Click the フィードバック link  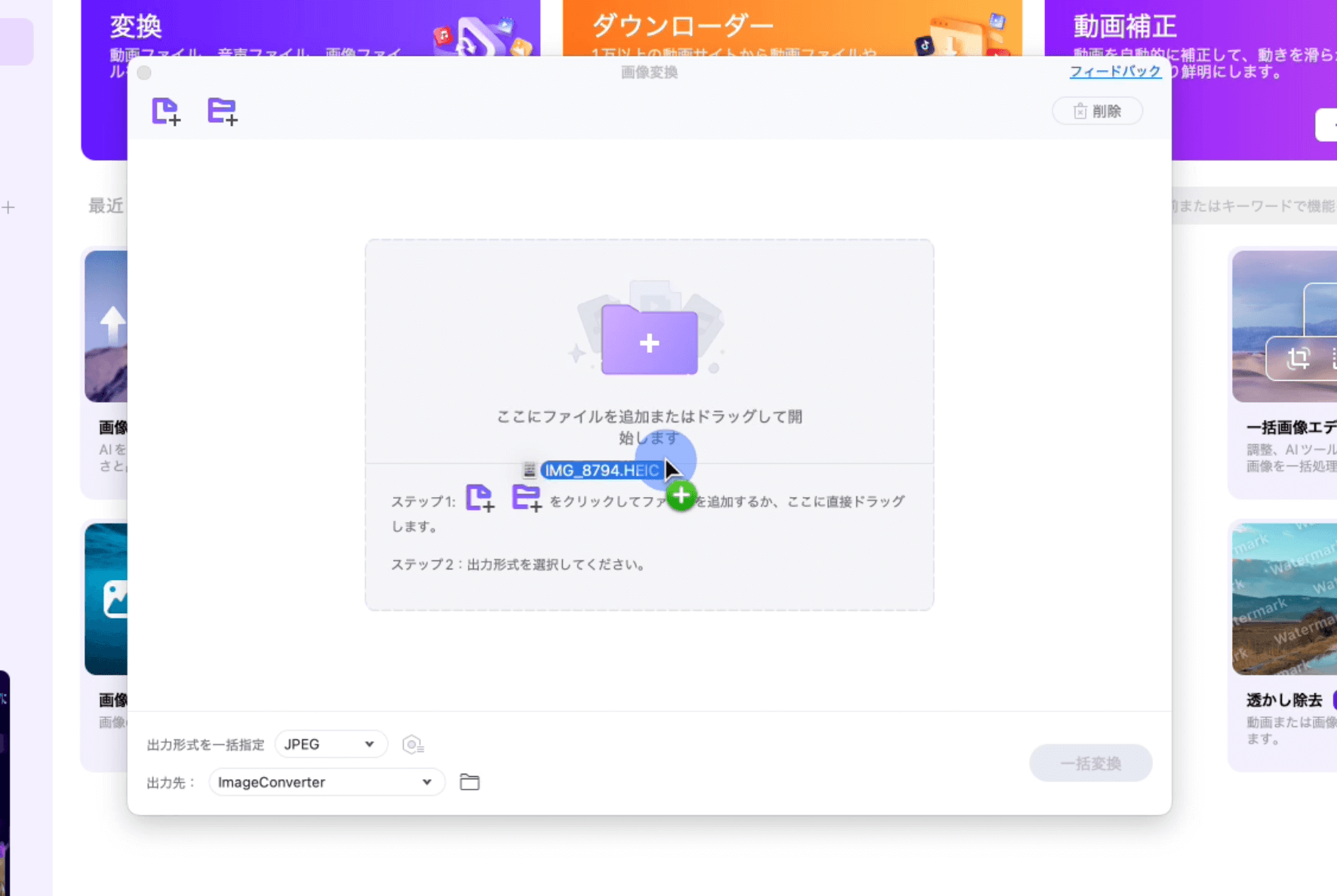1115,72
